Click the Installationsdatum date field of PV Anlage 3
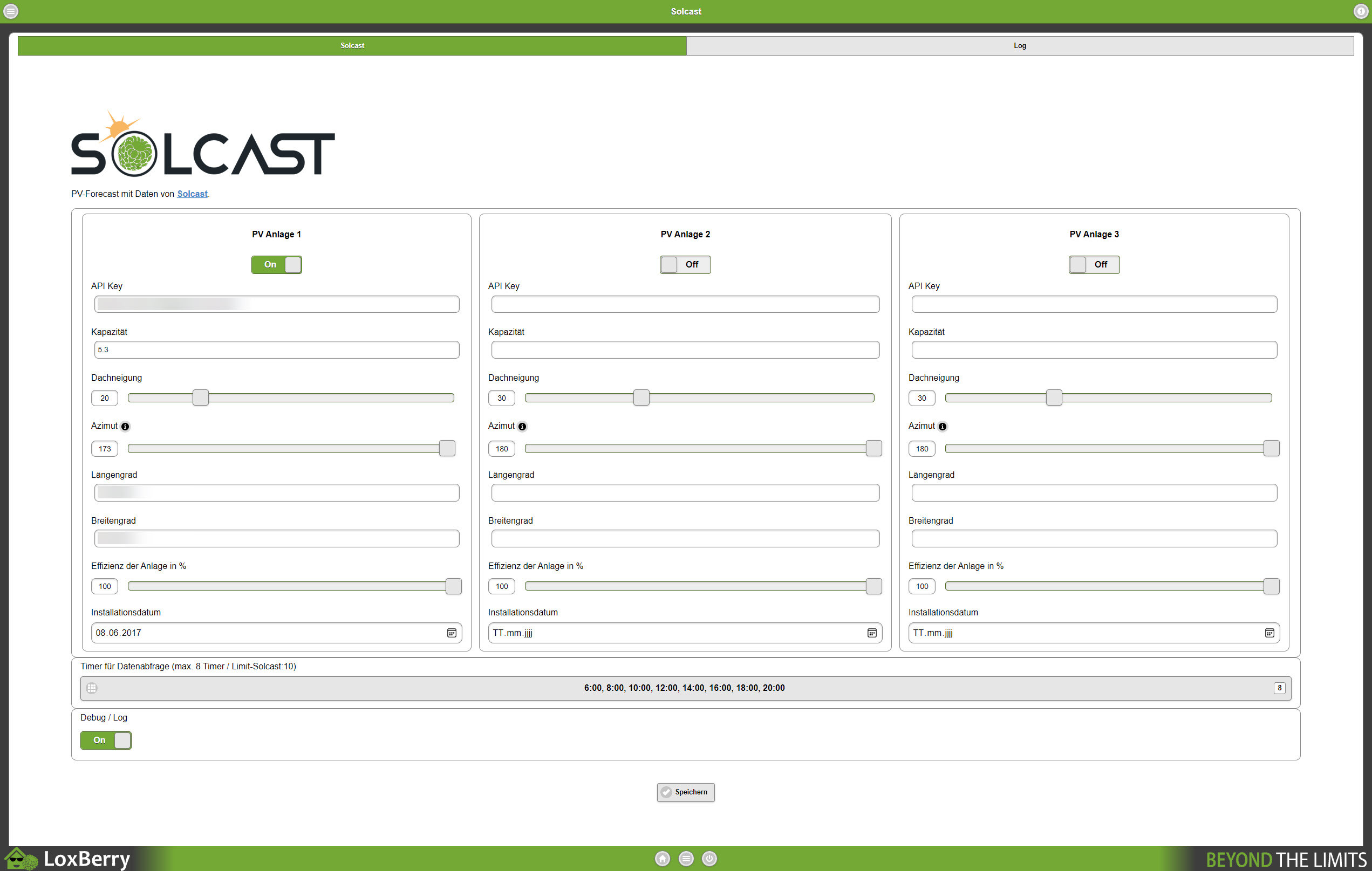 pyautogui.click(x=1094, y=633)
